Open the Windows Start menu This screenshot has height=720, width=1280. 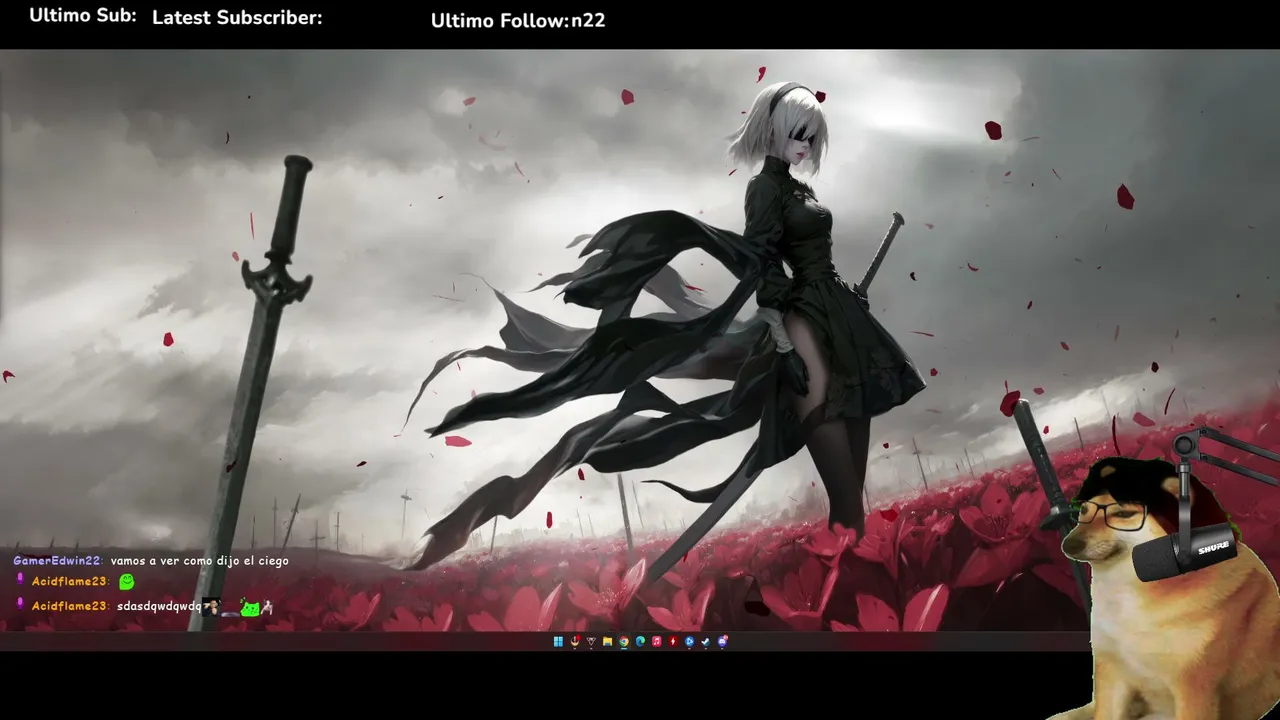point(558,642)
